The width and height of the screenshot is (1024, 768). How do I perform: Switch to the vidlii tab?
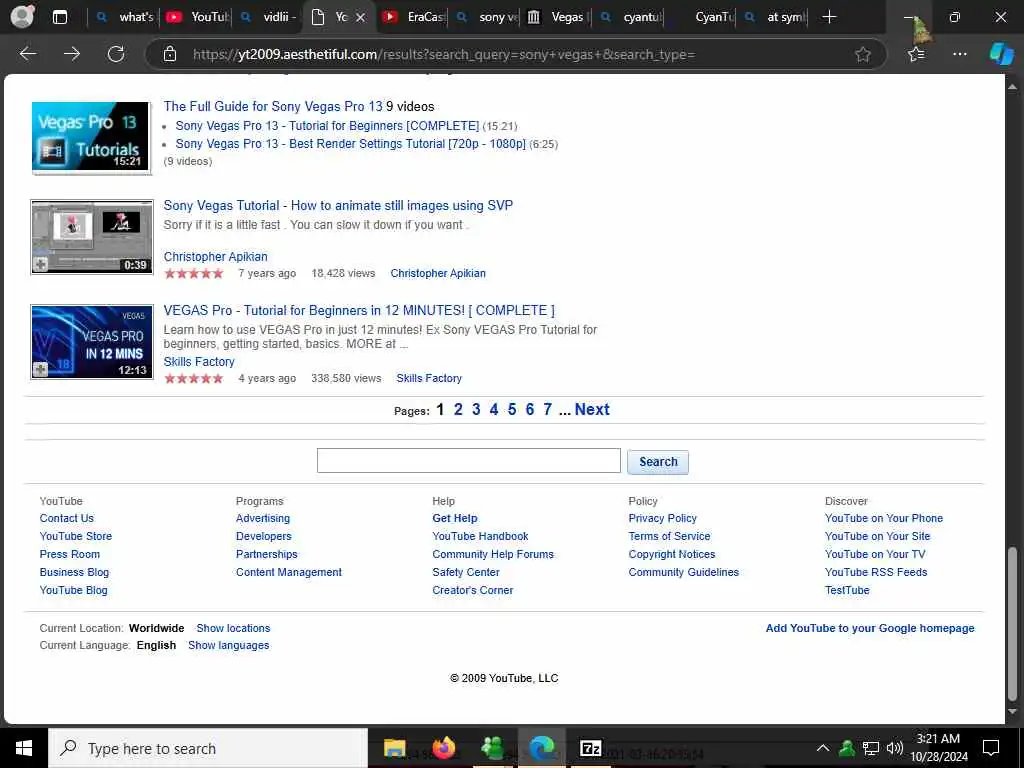[269, 17]
